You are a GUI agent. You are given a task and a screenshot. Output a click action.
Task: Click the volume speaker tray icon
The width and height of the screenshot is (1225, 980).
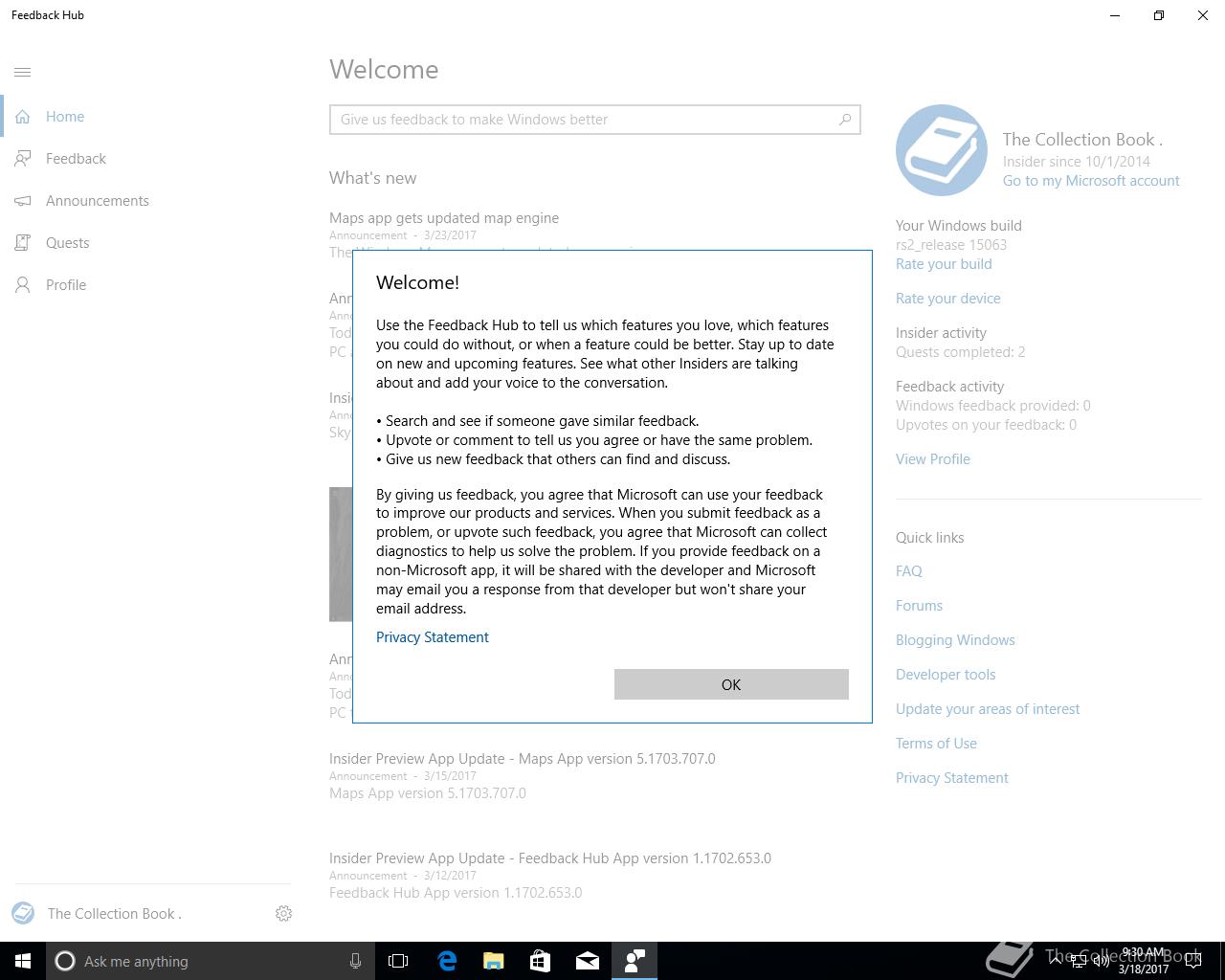(1101, 961)
